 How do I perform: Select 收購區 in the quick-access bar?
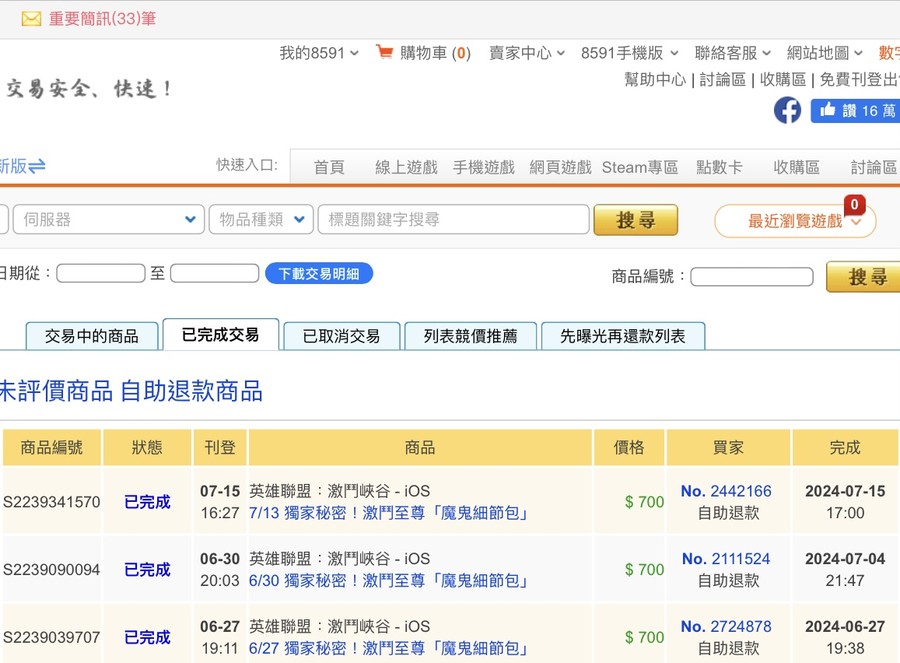click(796, 167)
